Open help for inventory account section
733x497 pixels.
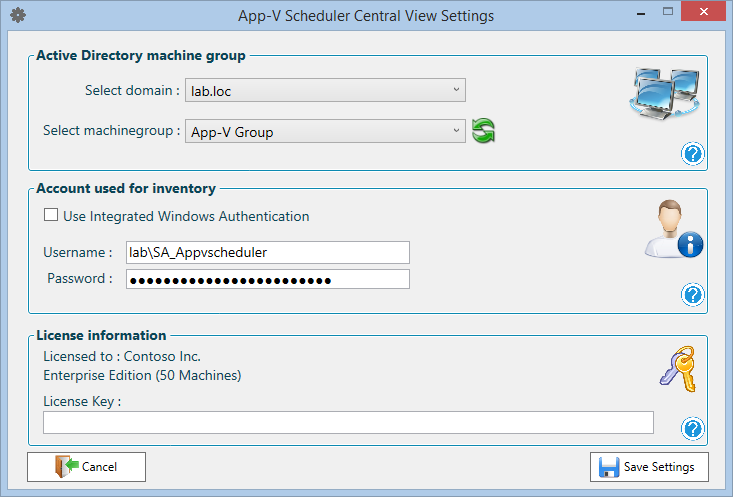[x=693, y=294]
